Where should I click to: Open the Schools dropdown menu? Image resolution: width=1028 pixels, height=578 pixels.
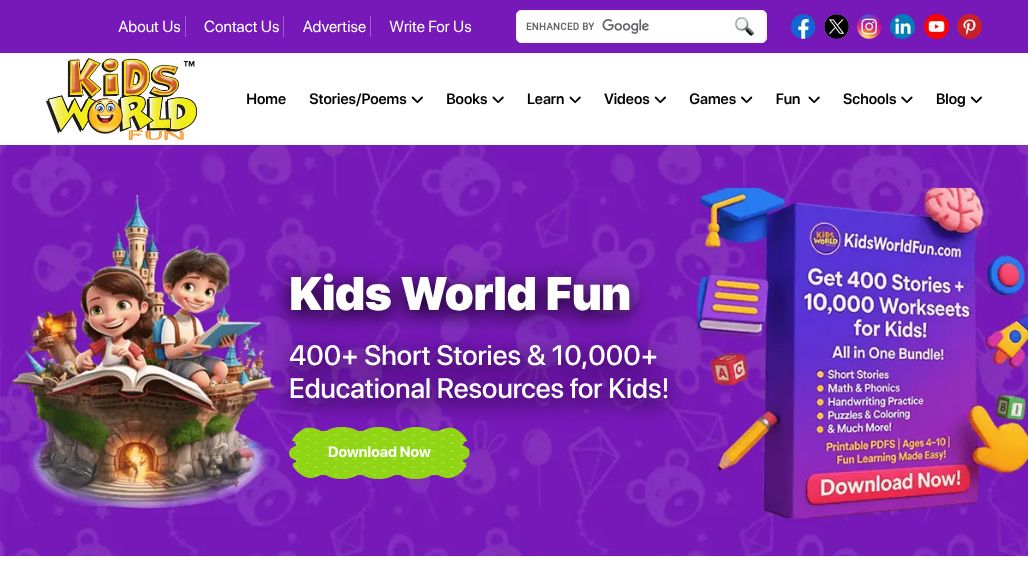click(x=877, y=99)
